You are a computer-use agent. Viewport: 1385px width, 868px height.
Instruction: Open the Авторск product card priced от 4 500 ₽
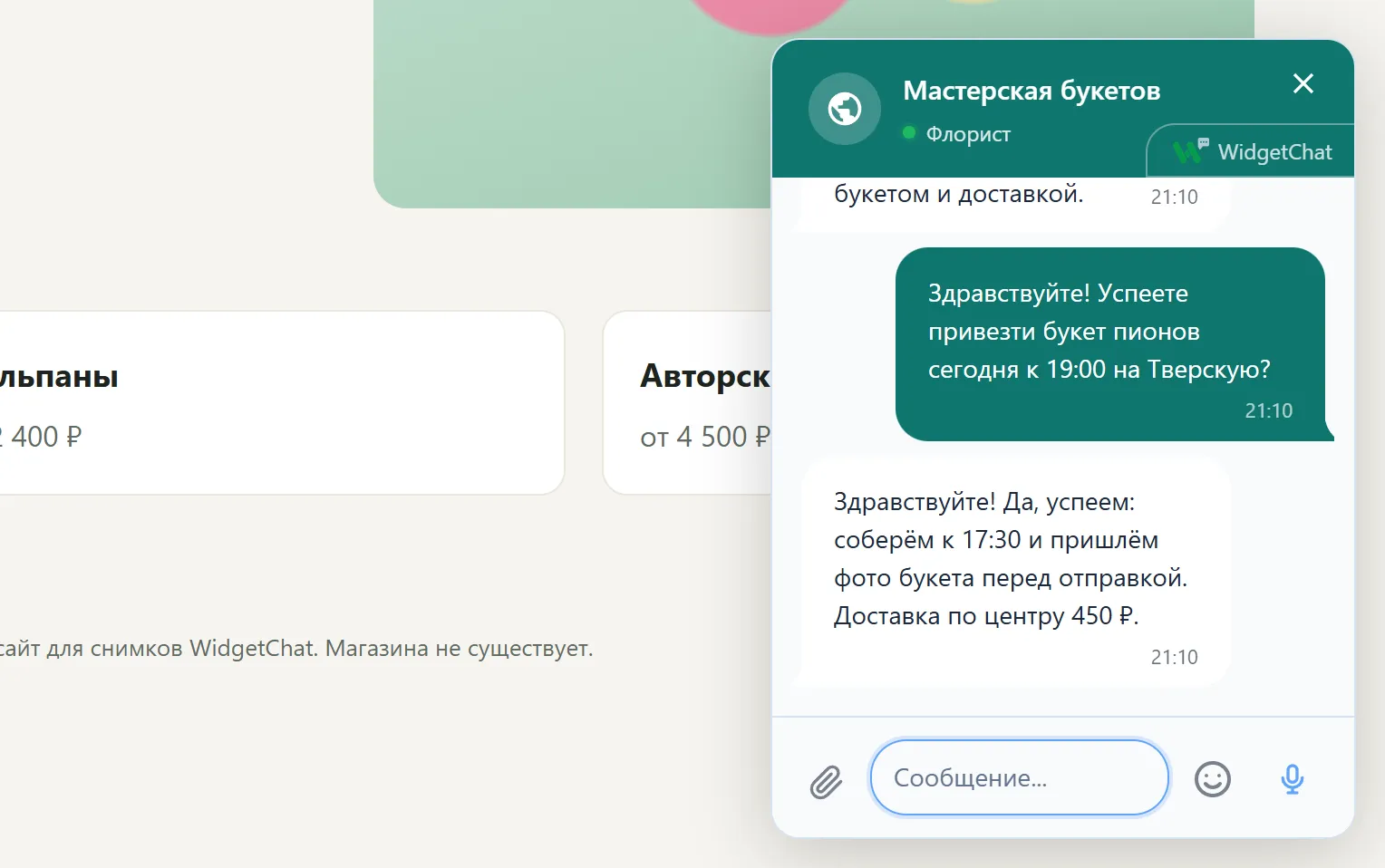[688, 403]
